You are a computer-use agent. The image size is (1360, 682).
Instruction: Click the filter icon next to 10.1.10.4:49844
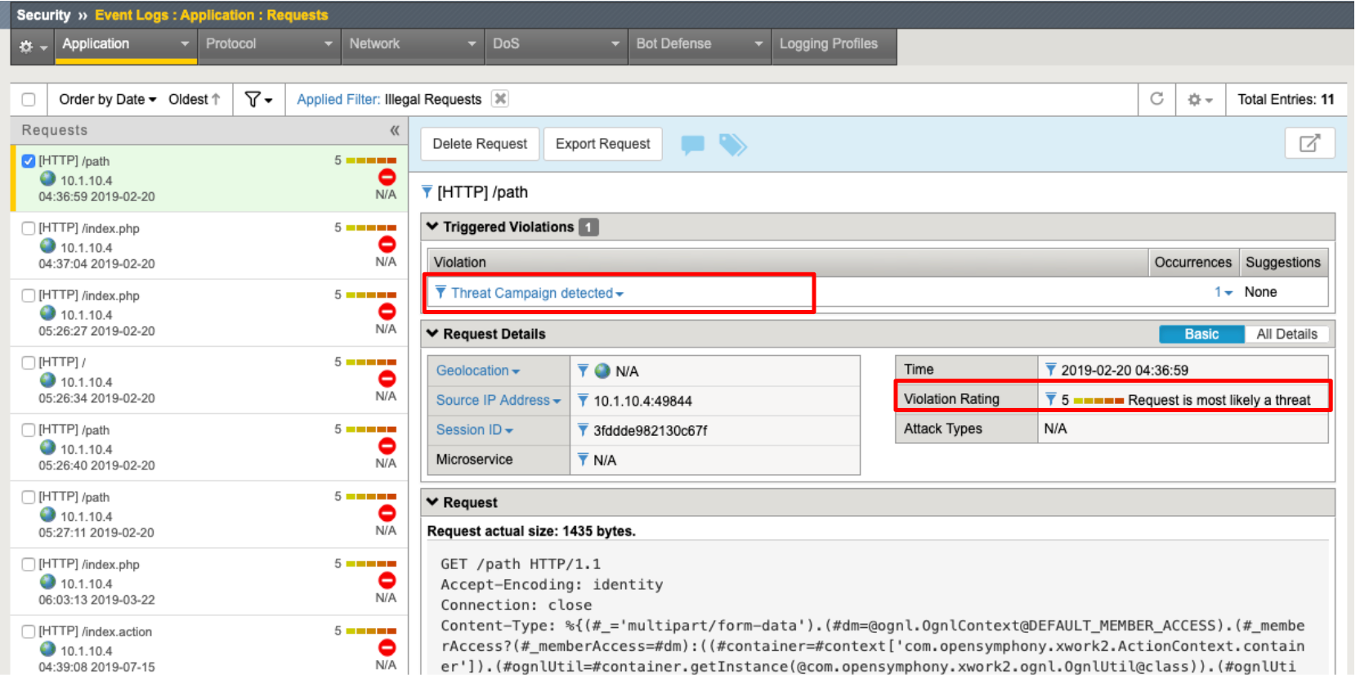(x=583, y=401)
